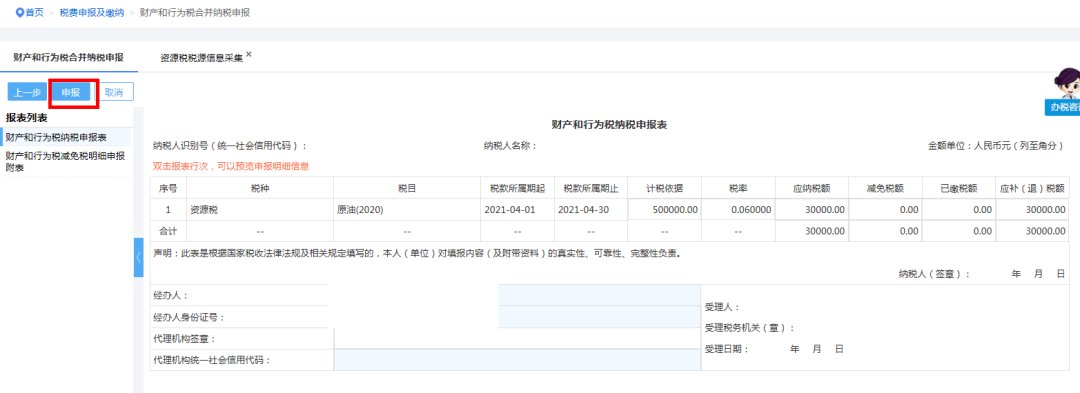Viewport: 1080px width, 393px height.
Task: Click the 代理机构统一社会信用代码 input field
Action: [517, 360]
